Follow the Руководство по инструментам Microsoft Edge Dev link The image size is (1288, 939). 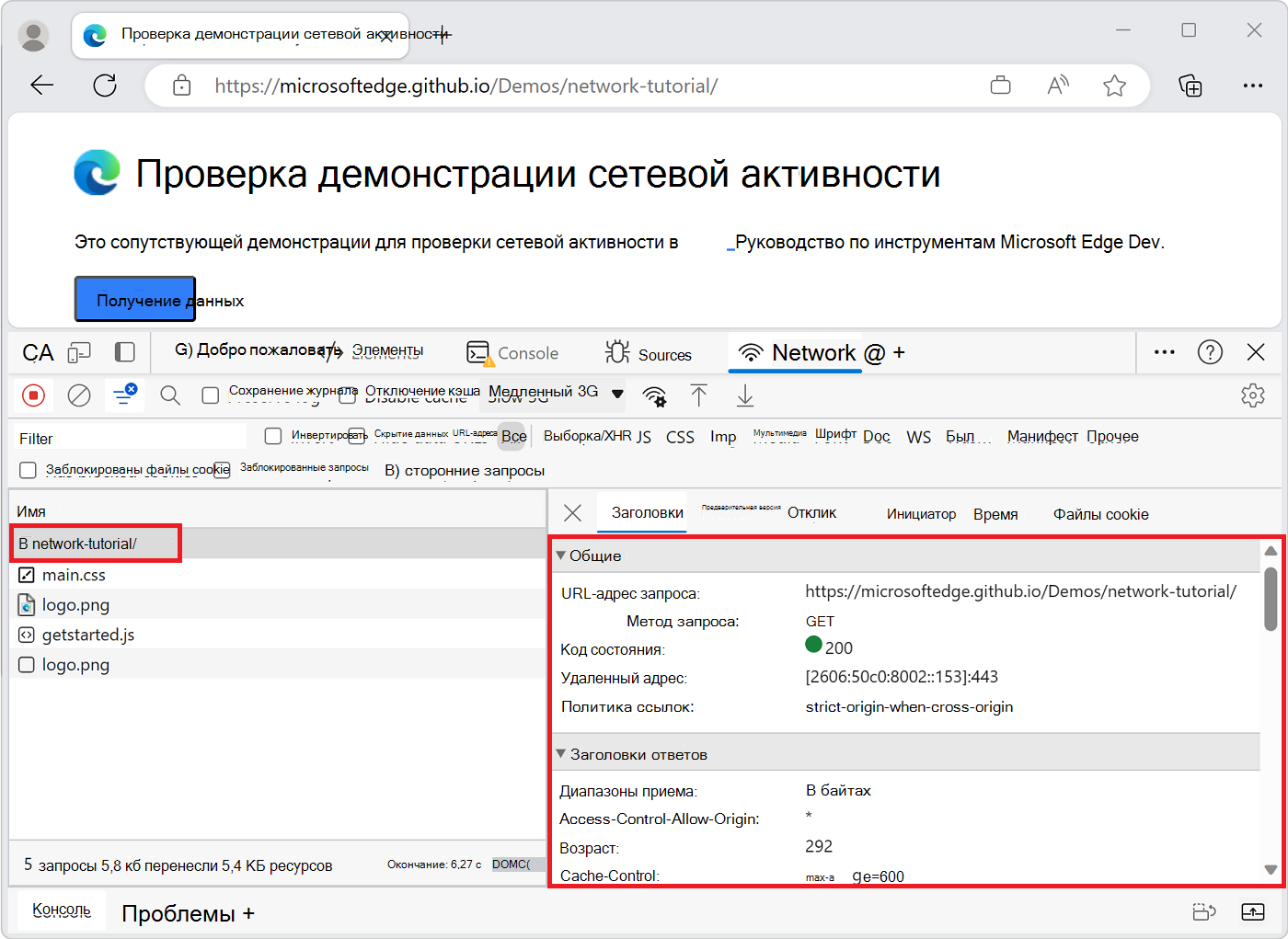point(949,242)
